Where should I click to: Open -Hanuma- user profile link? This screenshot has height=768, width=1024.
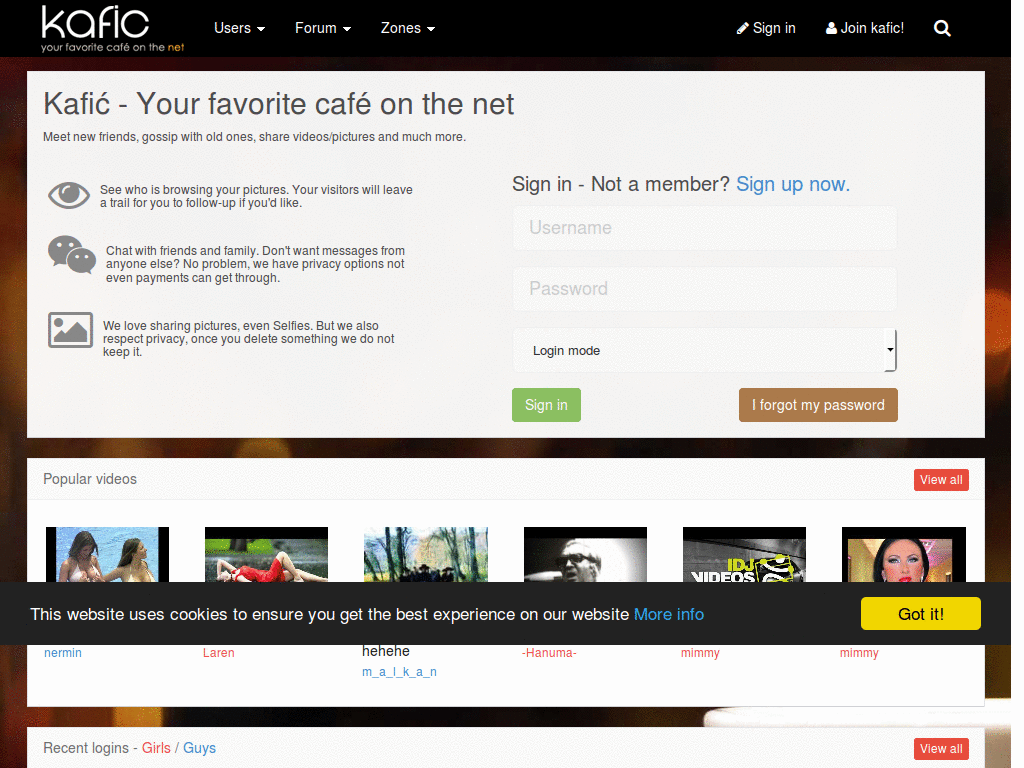click(549, 653)
